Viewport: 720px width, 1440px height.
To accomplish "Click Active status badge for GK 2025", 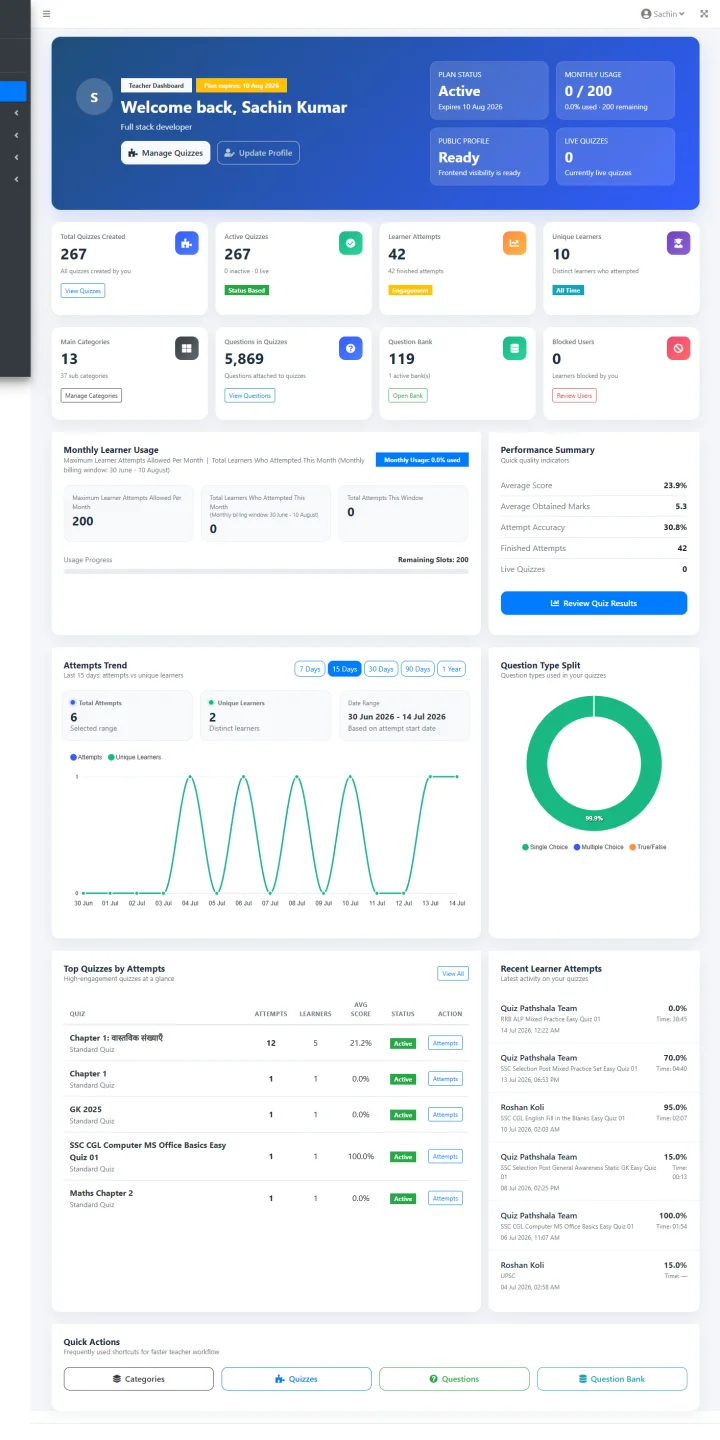I will pyautogui.click(x=403, y=1115).
